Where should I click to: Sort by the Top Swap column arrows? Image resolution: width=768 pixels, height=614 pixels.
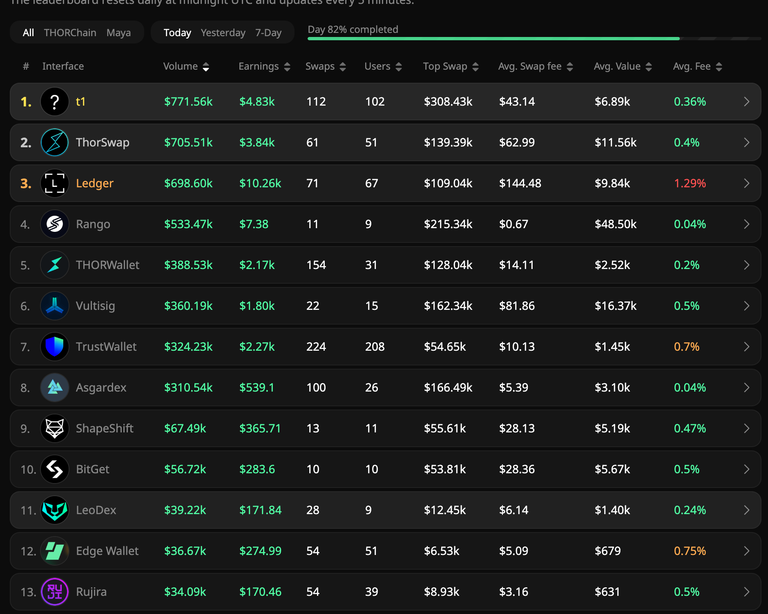[x=476, y=67]
